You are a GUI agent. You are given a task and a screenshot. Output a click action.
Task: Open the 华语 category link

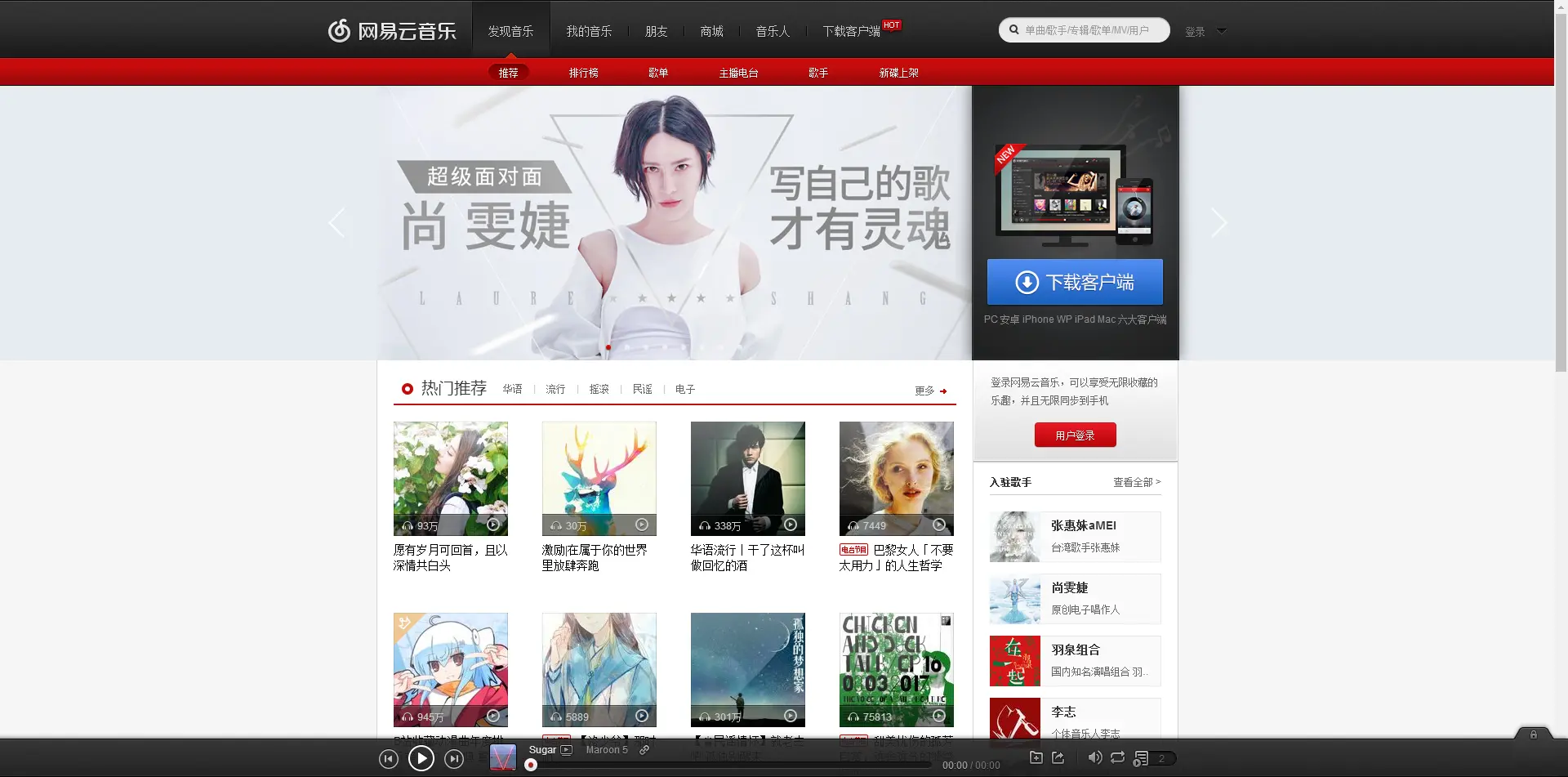[x=512, y=389]
